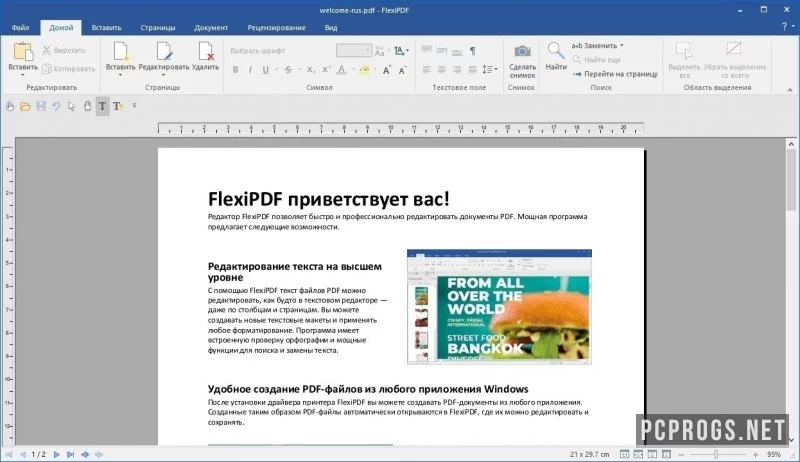The image size is (800, 462).
Task: Click the zoom out minus button
Action: coord(681,454)
